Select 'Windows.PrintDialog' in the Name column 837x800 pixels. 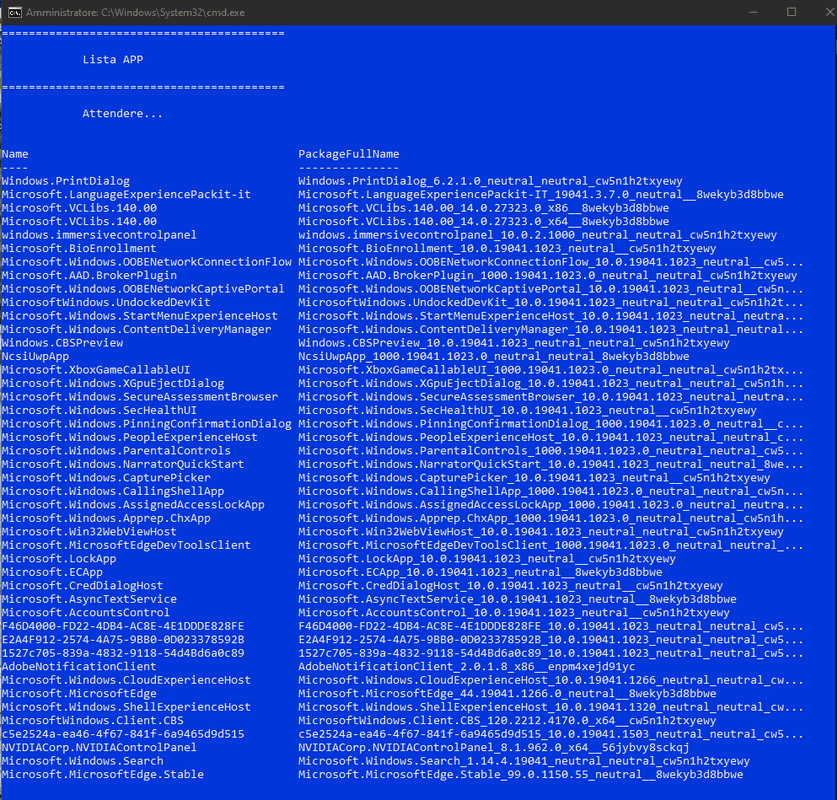click(66, 181)
